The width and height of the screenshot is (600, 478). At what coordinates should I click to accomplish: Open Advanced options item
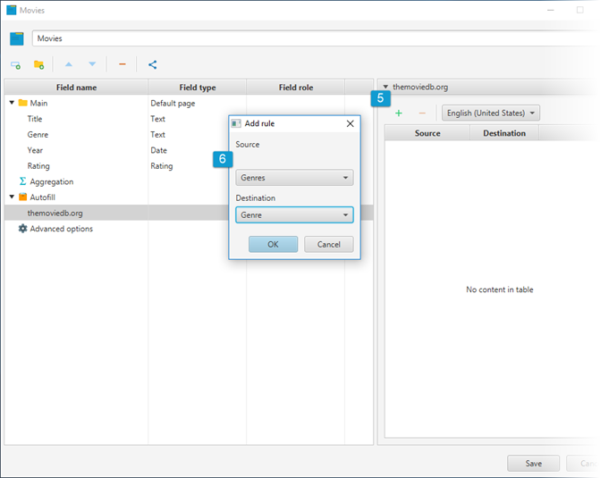tap(61, 228)
